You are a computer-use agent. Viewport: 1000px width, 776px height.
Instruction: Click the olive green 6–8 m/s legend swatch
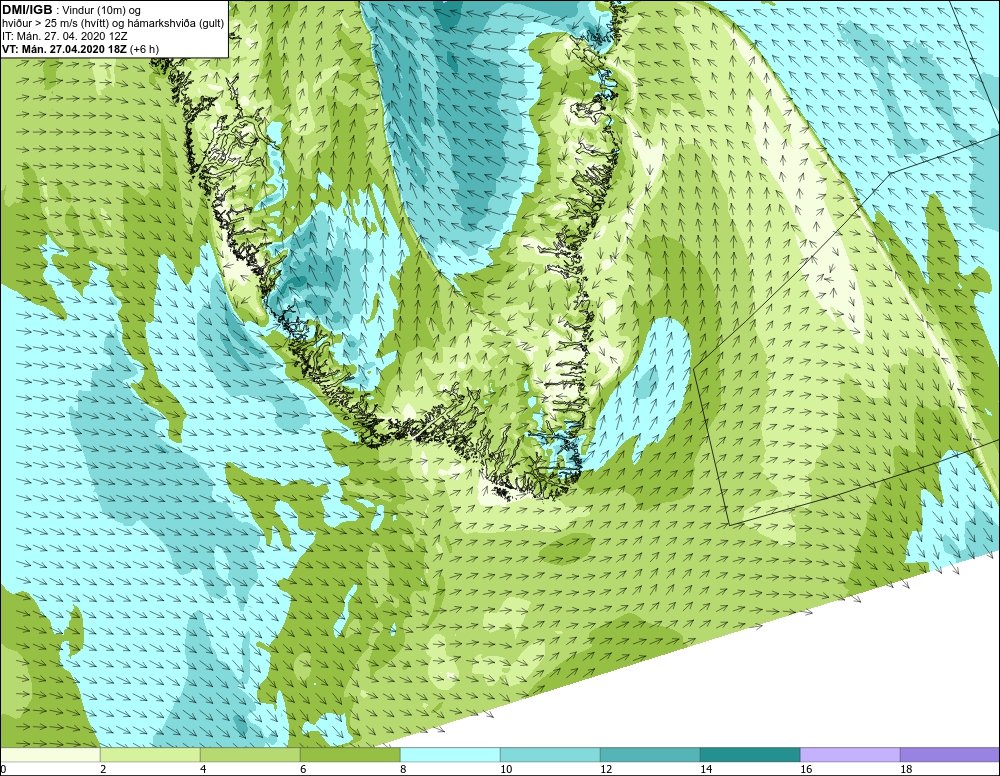coord(350,755)
